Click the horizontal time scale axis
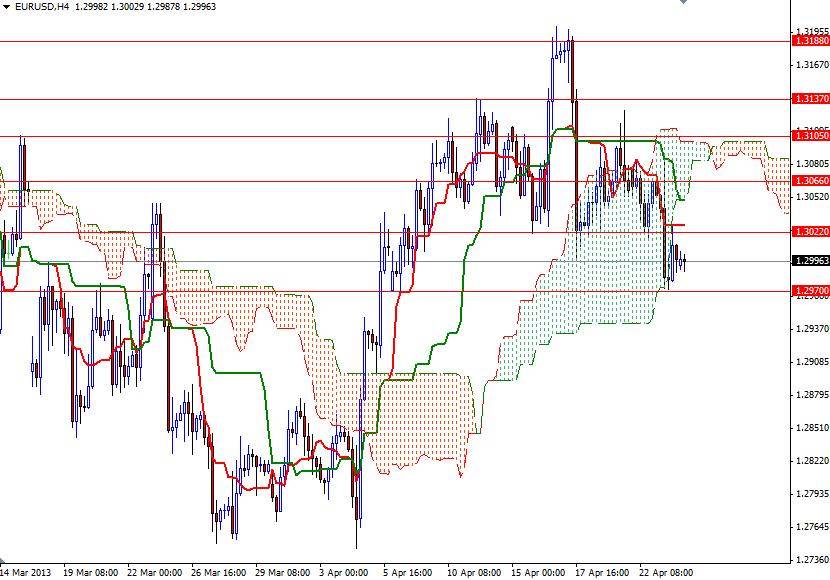Image resolution: width=830 pixels, height=580 pixels. (400, 566)
